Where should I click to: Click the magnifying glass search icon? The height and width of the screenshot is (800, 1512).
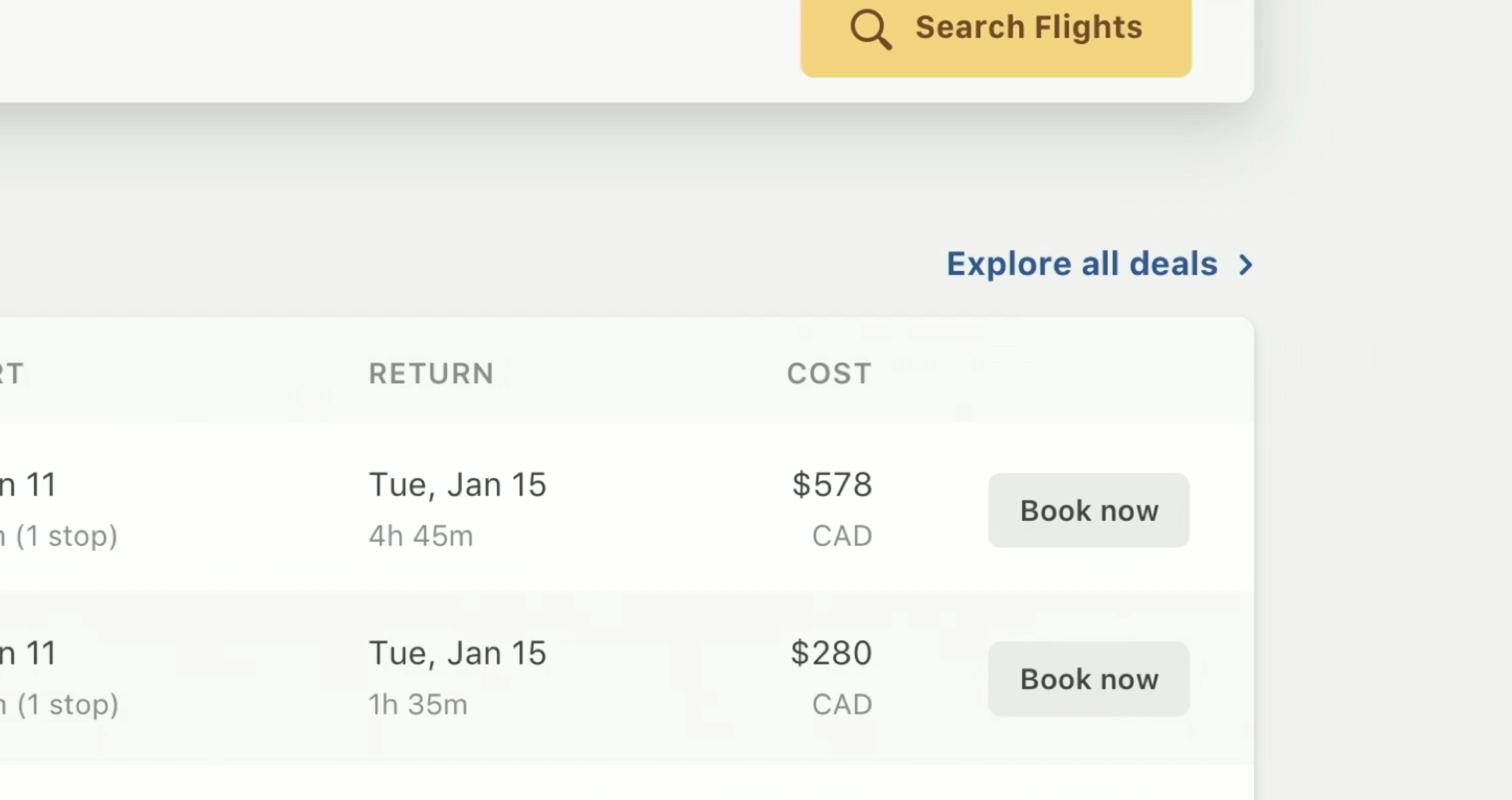[x=871, y=30]
